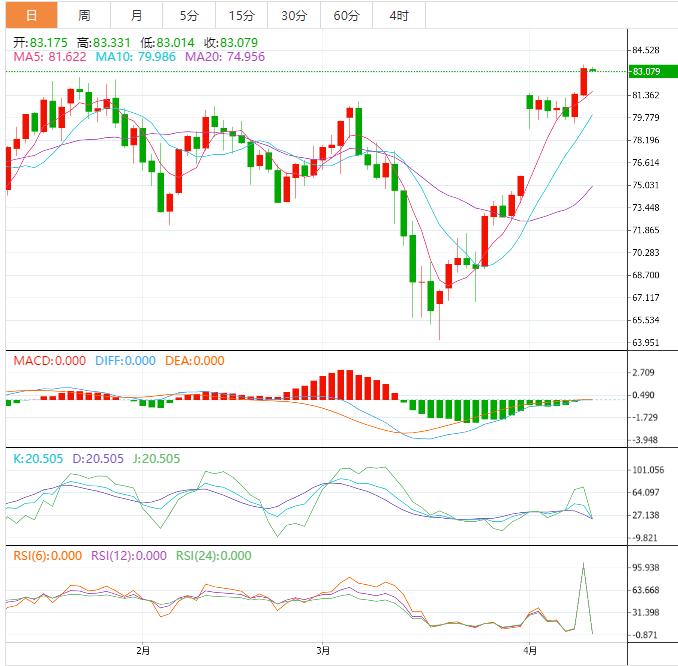Switch to the 周 weekly tab
The height and width of the screenshot is (666, 678).
pos(84,15)
